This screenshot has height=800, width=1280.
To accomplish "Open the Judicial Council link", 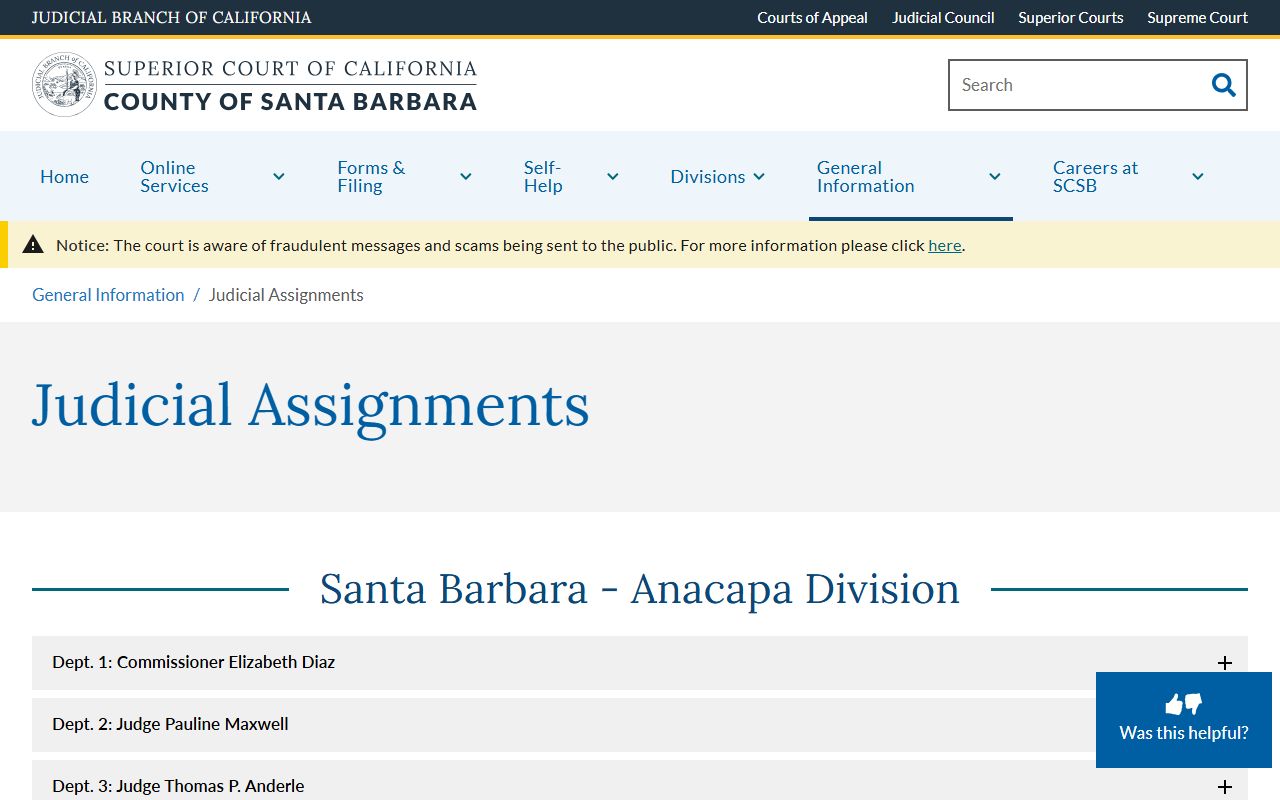I will 943,18.
